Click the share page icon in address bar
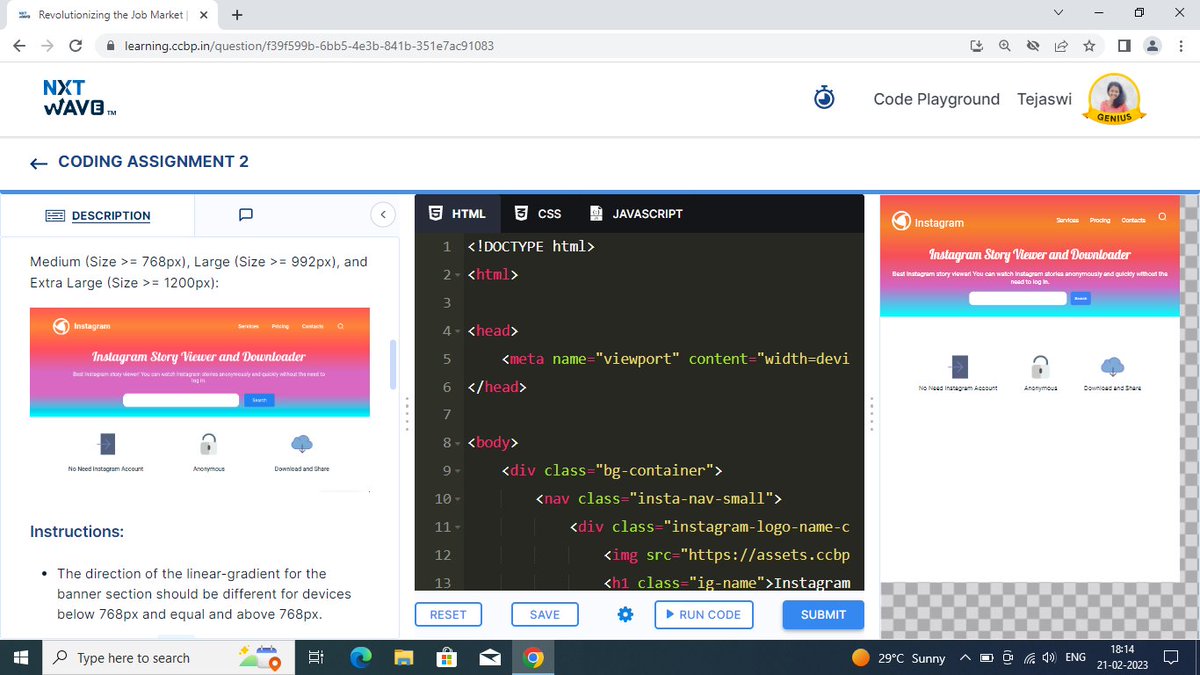Screen dimensions: 1200x675 pos(1060,46)
